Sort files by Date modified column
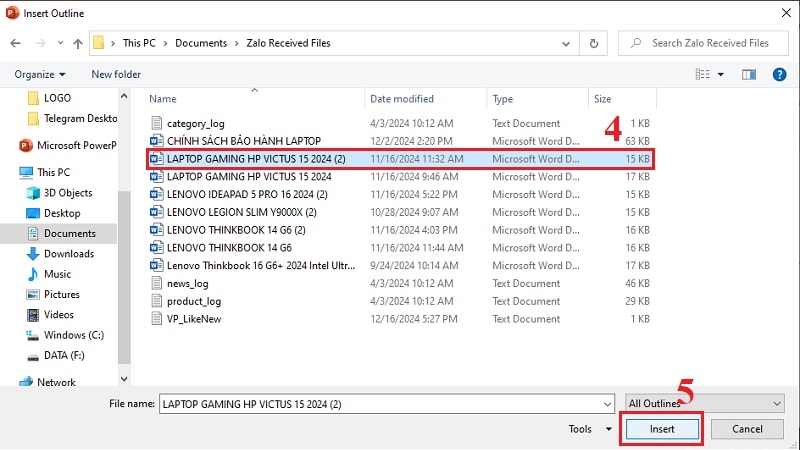The width and height of the screenshot is (800, 450). coord(402,99)
